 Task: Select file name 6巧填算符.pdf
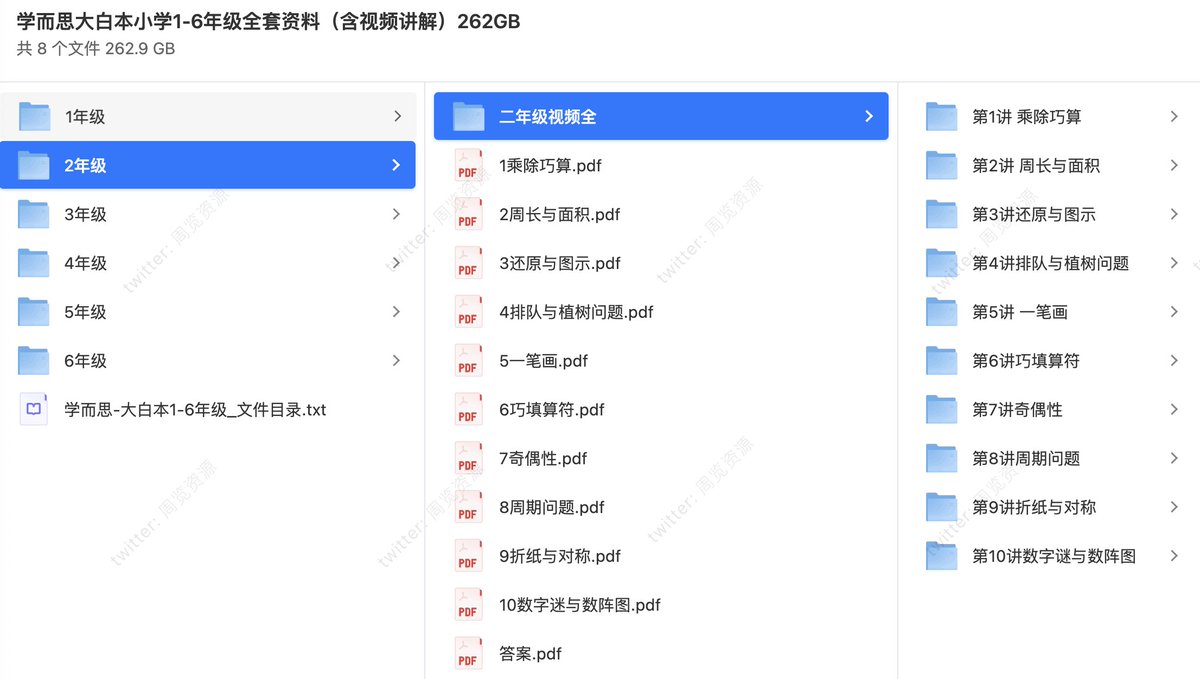(x=552, y=410)
